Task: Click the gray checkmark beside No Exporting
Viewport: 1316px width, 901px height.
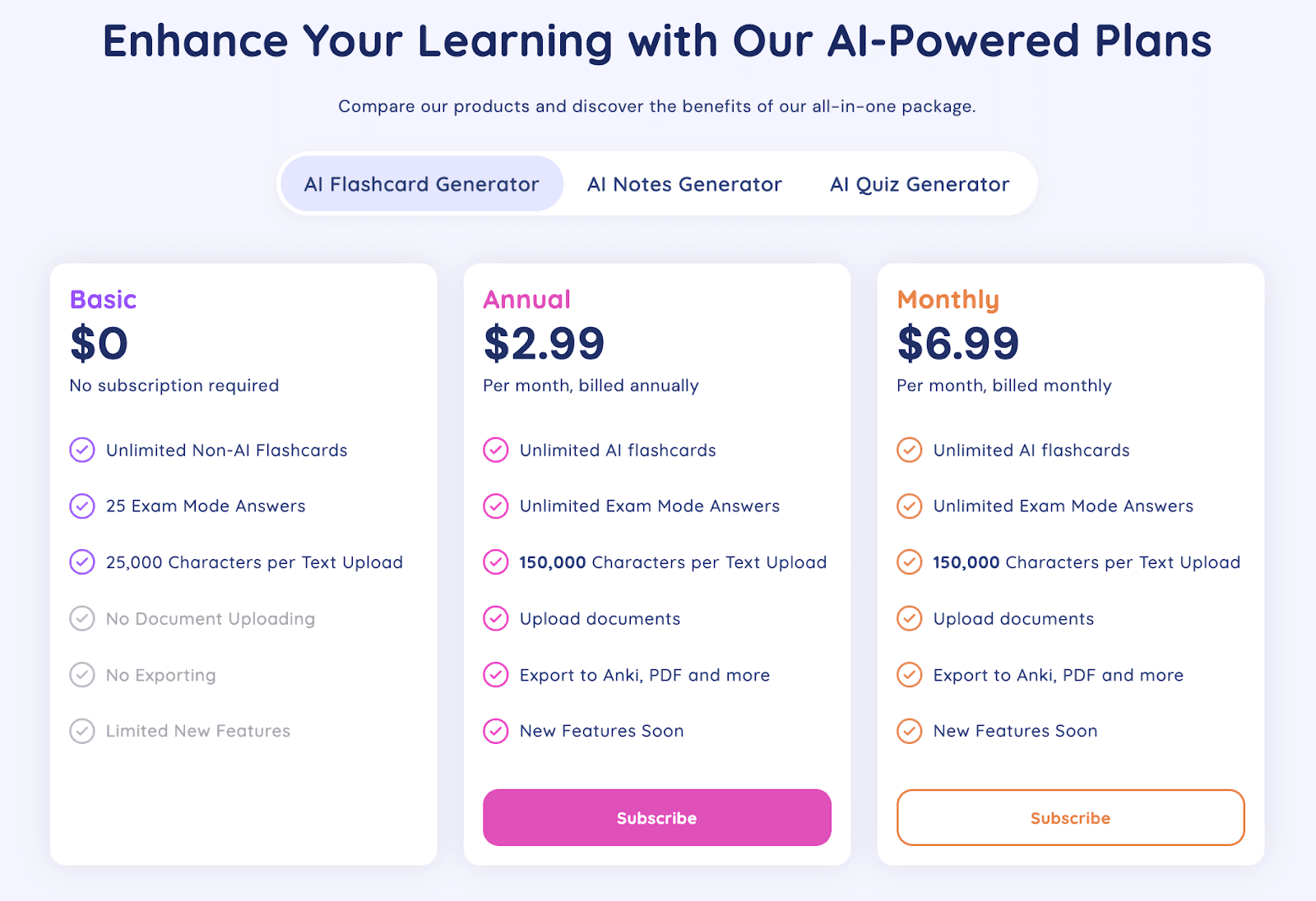Action: (x=82, y=675)
